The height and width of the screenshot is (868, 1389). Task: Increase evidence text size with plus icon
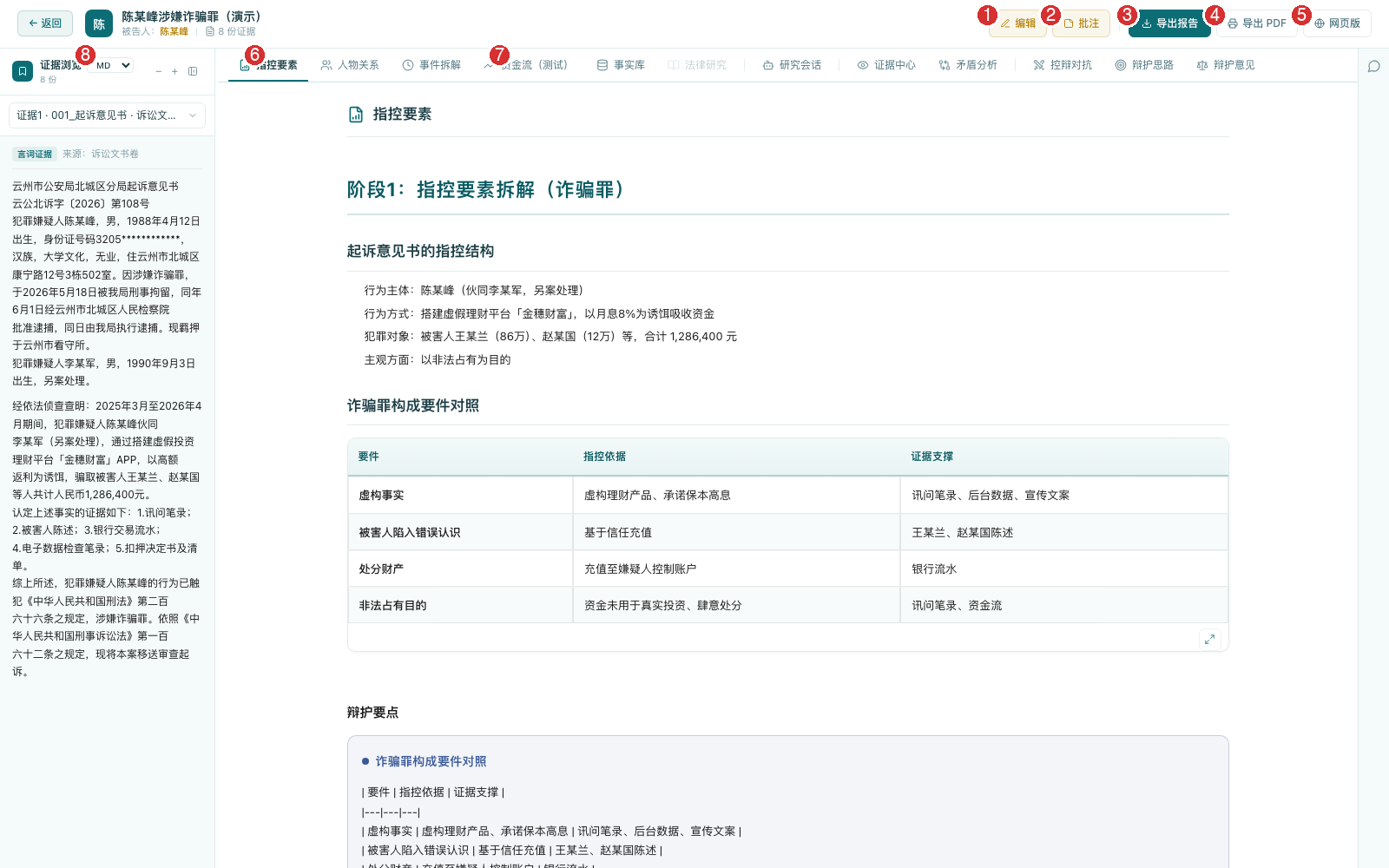tap(174, 71)
